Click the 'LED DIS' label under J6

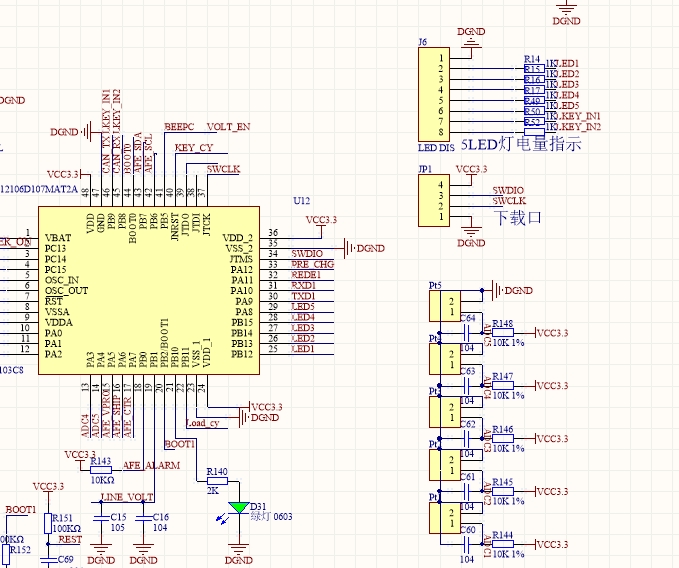(x=436, y=148)
